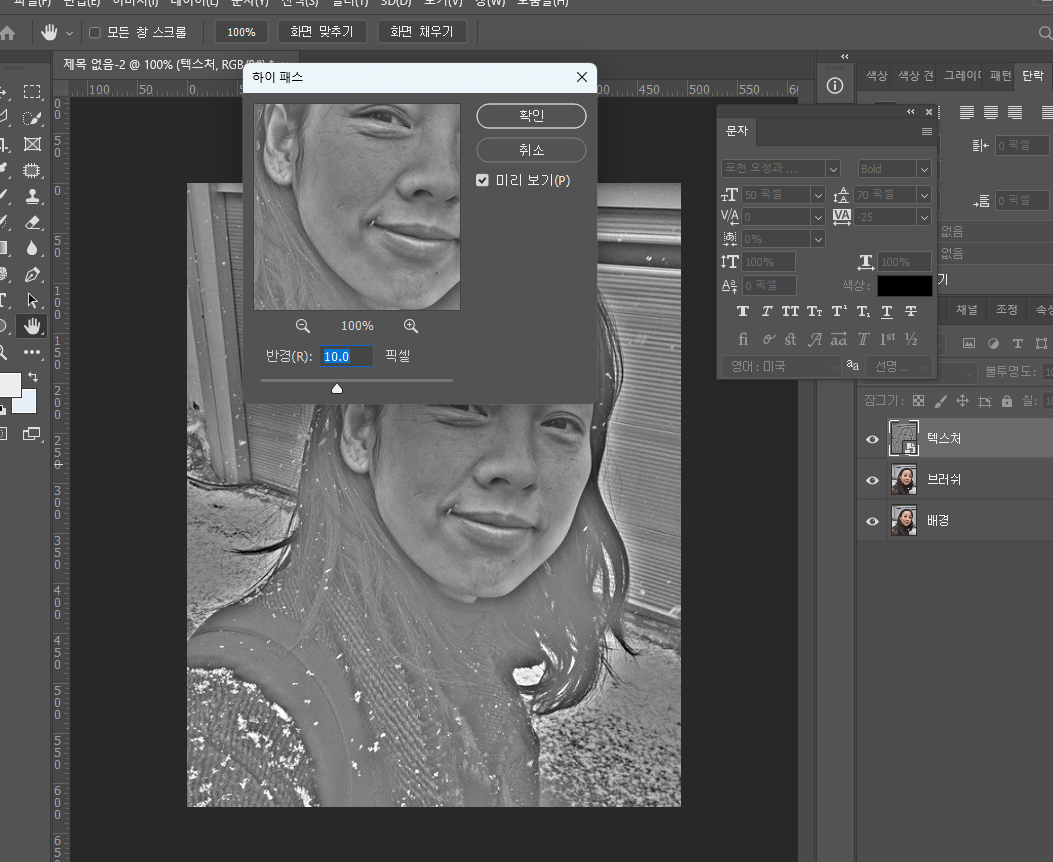Open the info panel icon
1053x862 pixels.
(835, 86)
